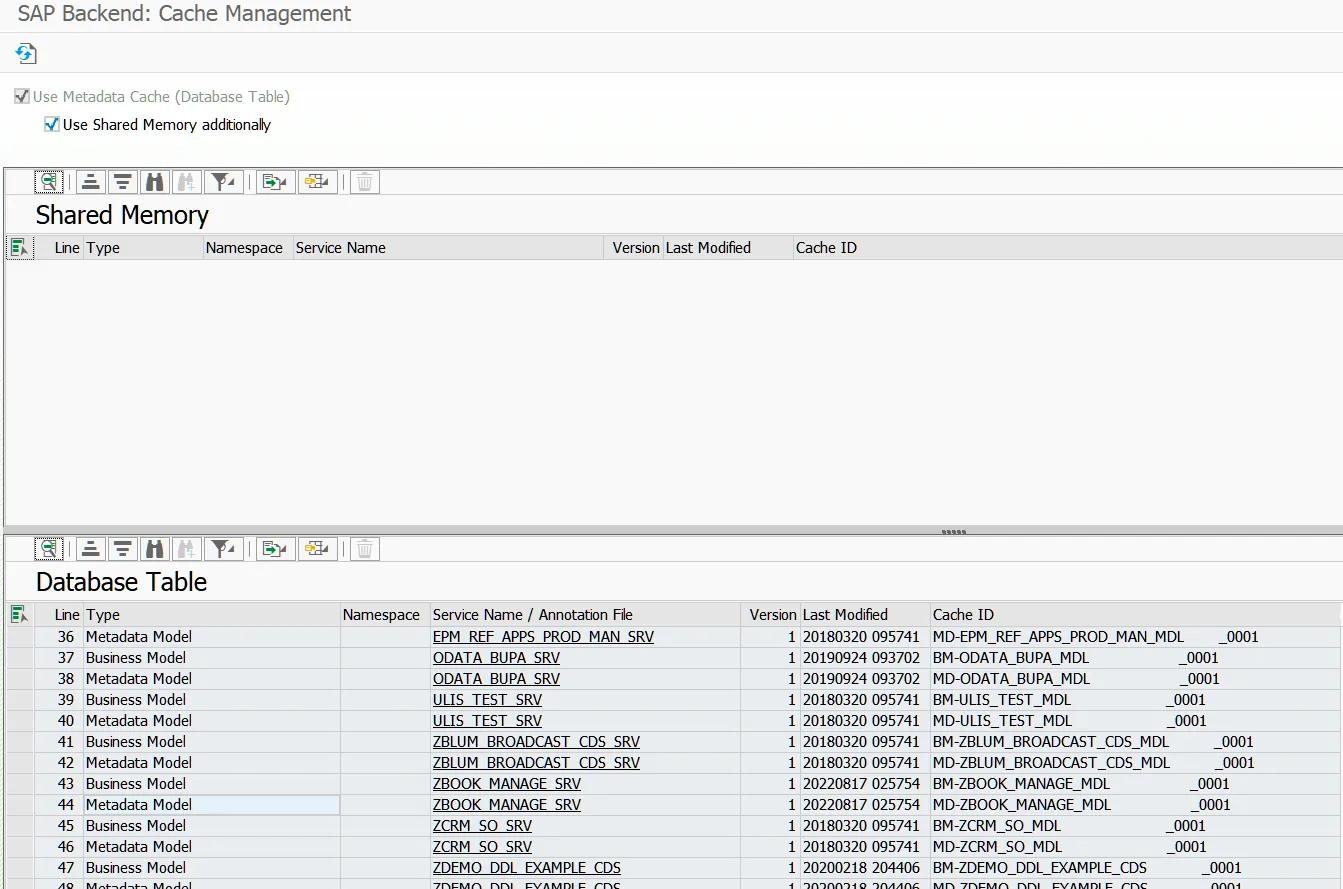Click the refresh icon below the title
Viewport: 1343px width, 889px height.
(26, 53)
